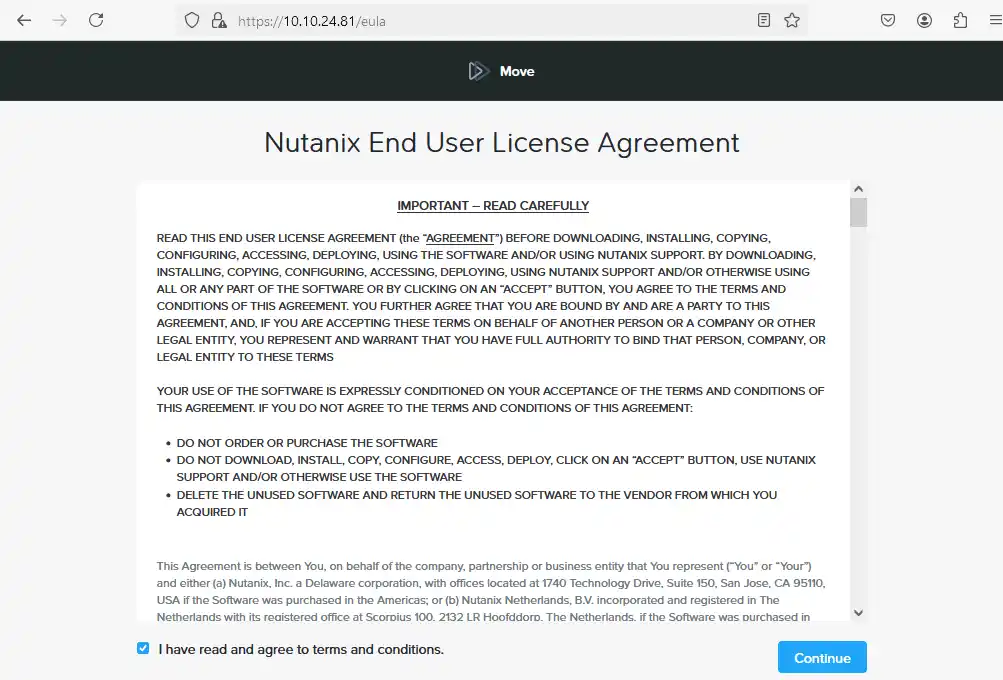Bookmark this page with the star icon

click(792, 20)
